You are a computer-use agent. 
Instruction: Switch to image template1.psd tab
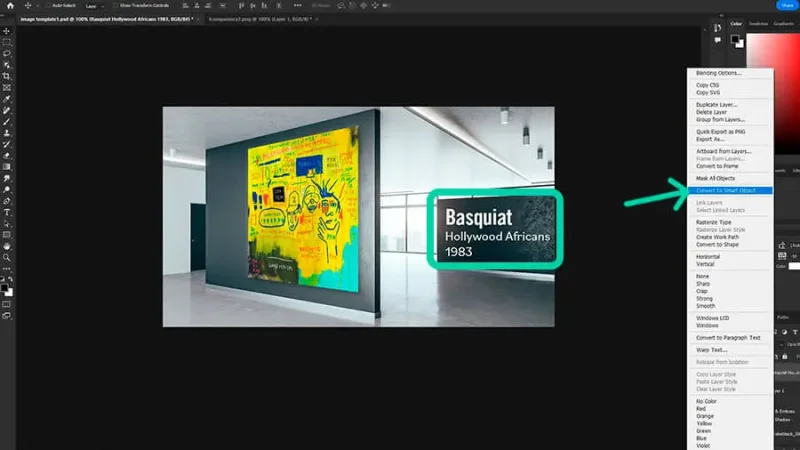click(107, 19)
